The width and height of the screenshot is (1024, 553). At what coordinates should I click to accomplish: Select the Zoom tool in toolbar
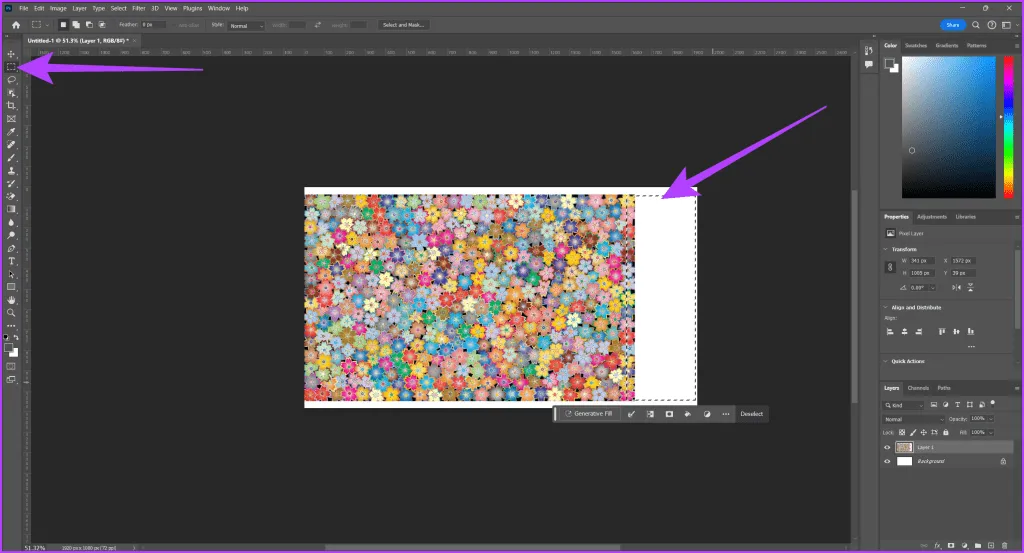(12, 313)
